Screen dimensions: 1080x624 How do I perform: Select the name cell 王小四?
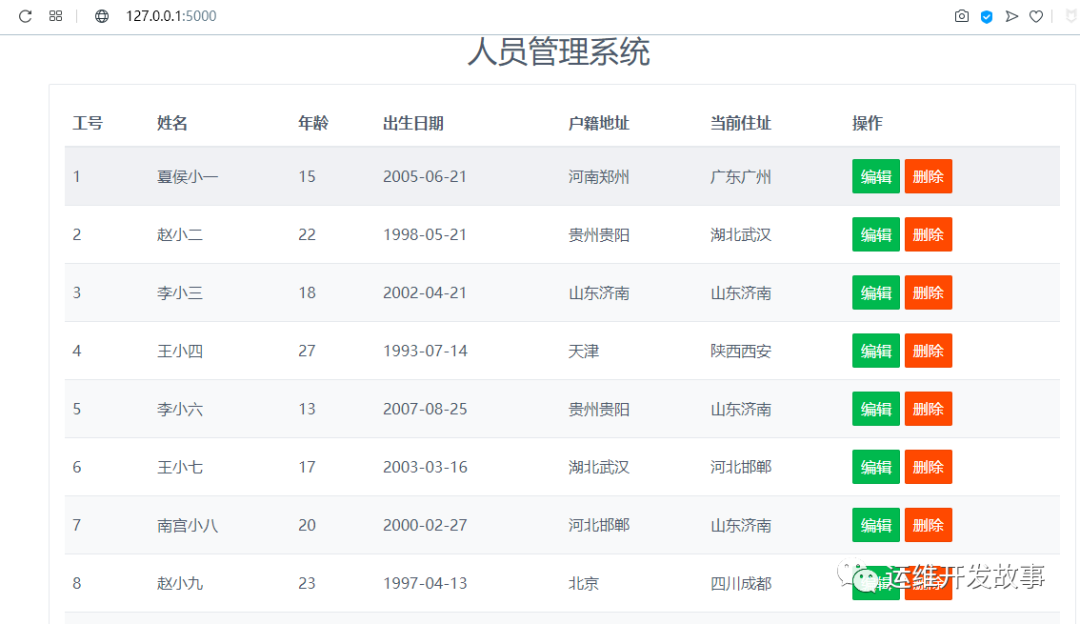click(x=180, y=351)
